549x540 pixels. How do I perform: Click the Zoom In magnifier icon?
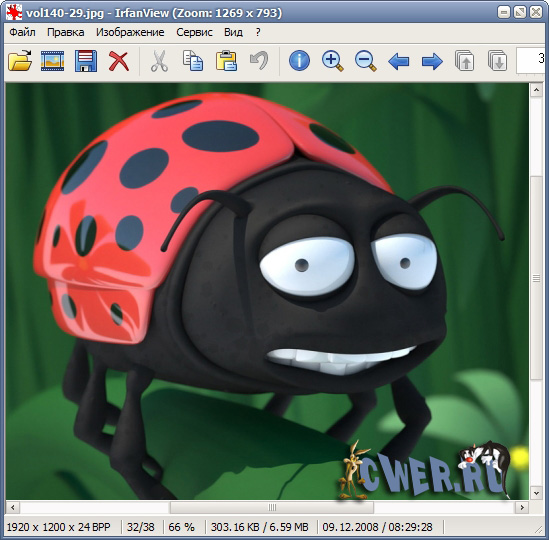[x=332, y=61]
